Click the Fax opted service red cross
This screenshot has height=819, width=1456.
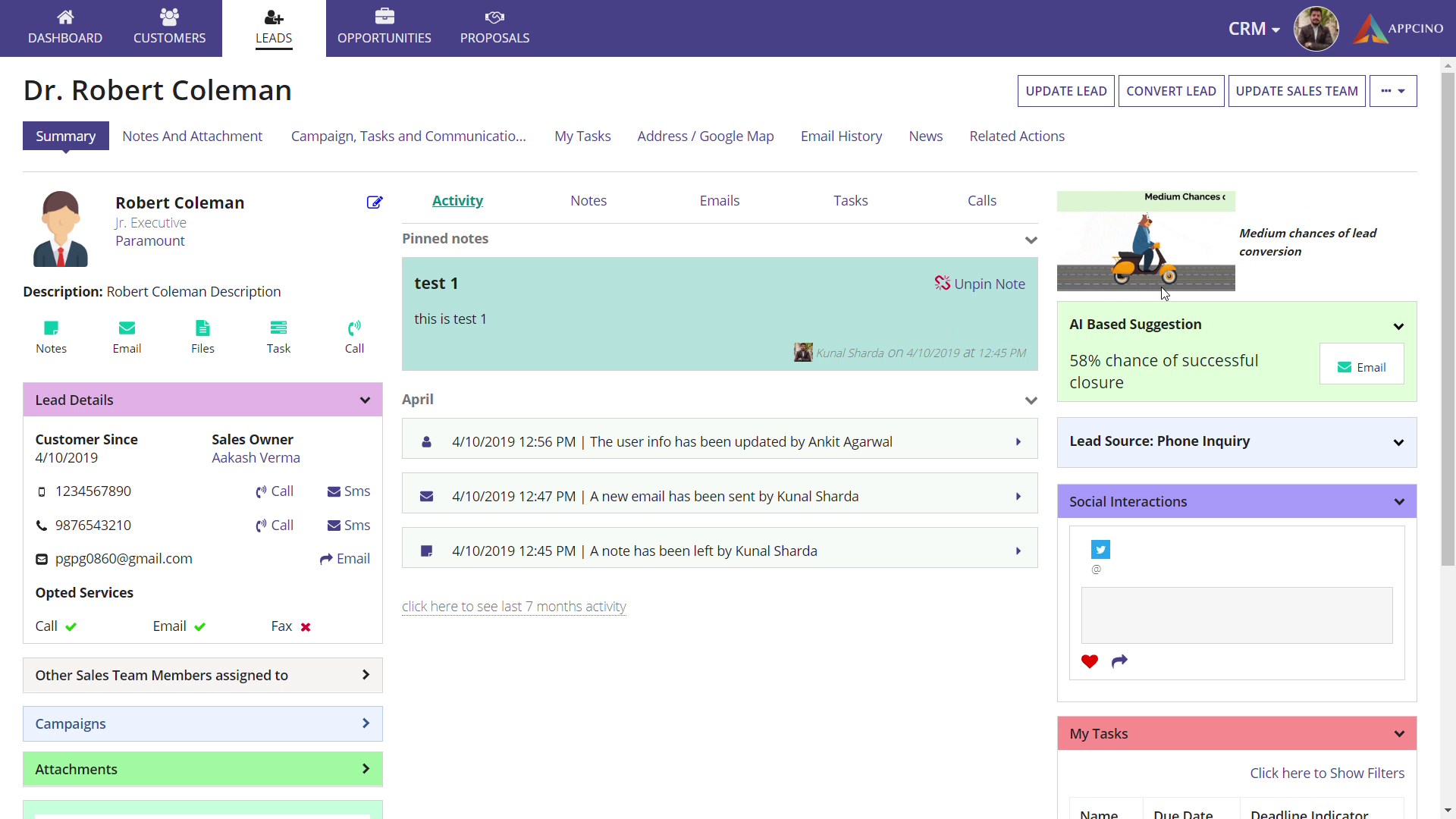(x=306, y=627)
